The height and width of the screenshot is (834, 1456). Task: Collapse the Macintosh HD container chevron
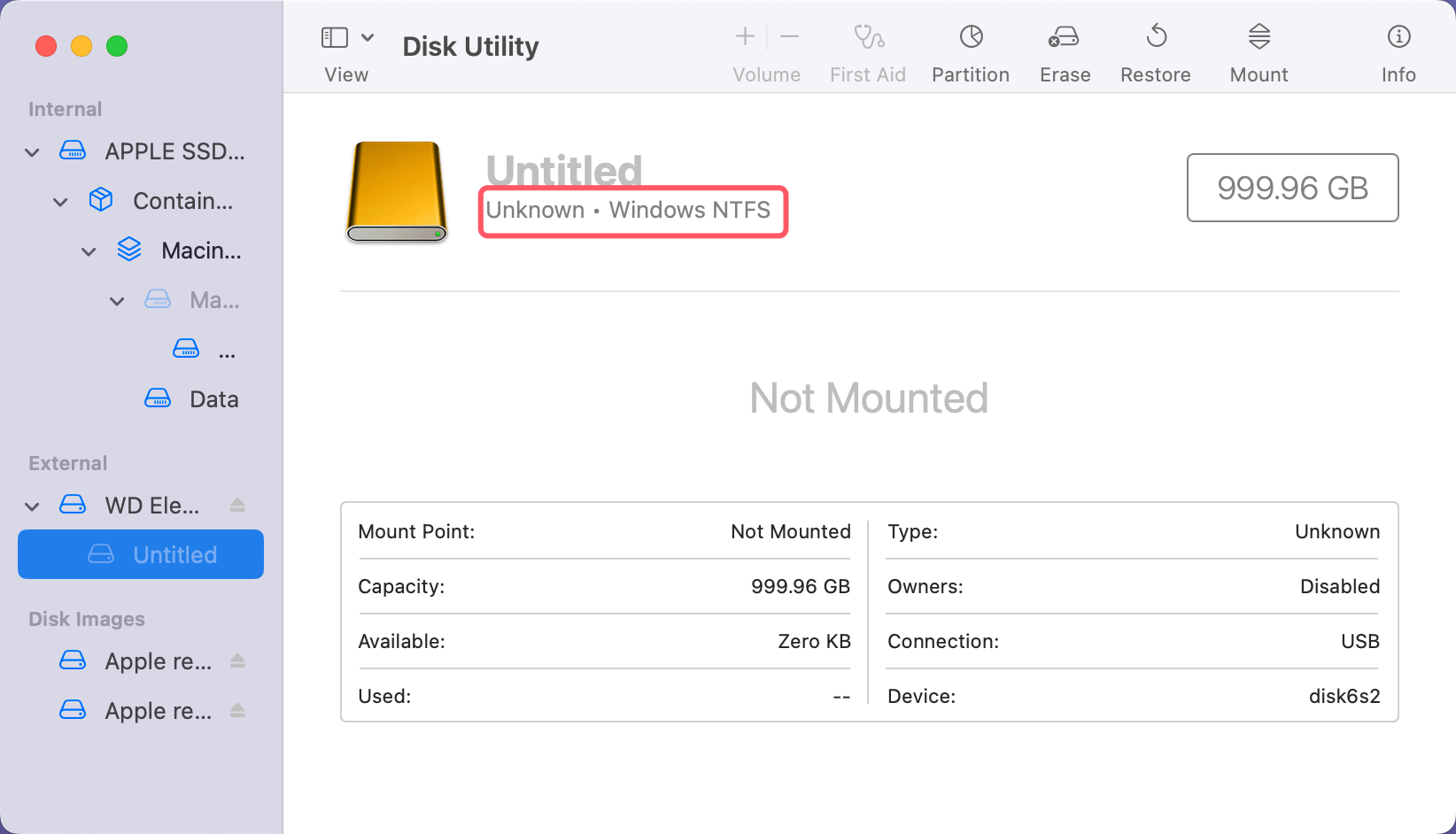88,251
